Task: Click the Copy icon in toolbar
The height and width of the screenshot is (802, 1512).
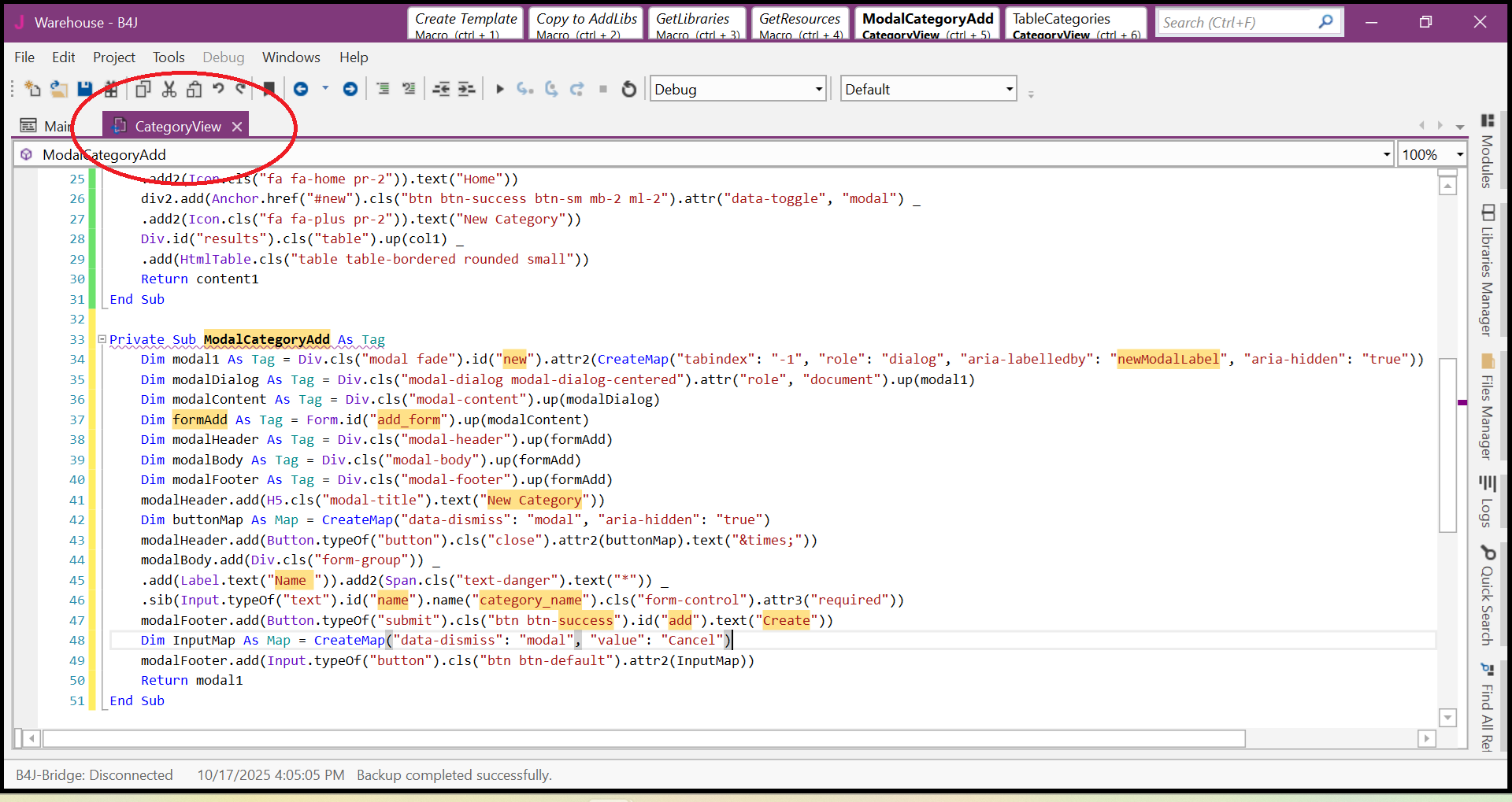Action: pyautogui.click(x=143, y=89)
